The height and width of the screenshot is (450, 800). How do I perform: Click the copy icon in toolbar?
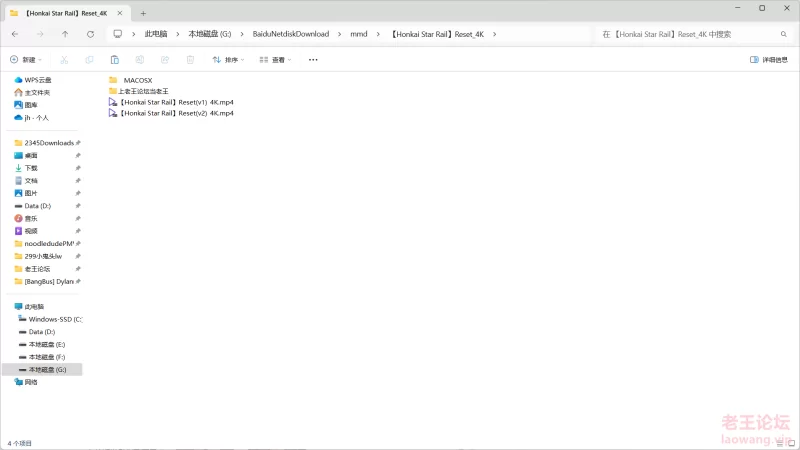tap(89, 60)
